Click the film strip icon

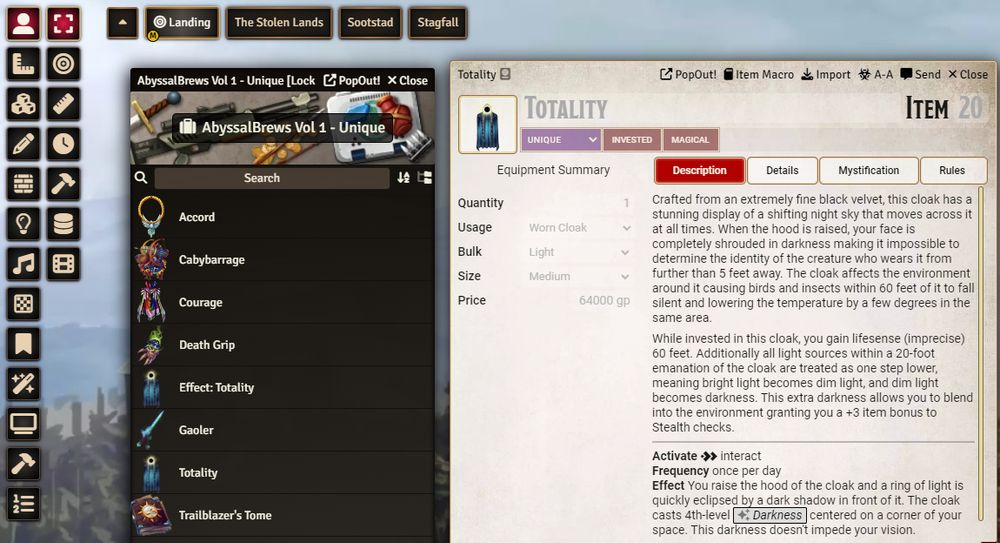point(63,264)
